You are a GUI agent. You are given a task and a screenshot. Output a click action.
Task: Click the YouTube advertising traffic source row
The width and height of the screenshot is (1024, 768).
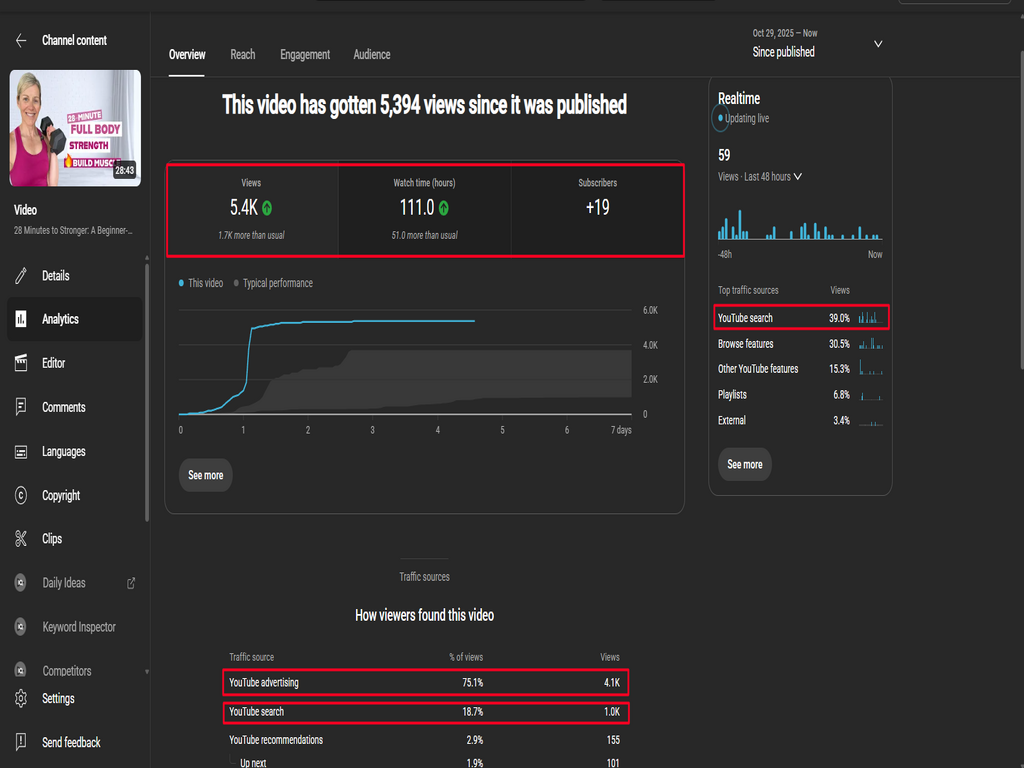tap(426, 682)
